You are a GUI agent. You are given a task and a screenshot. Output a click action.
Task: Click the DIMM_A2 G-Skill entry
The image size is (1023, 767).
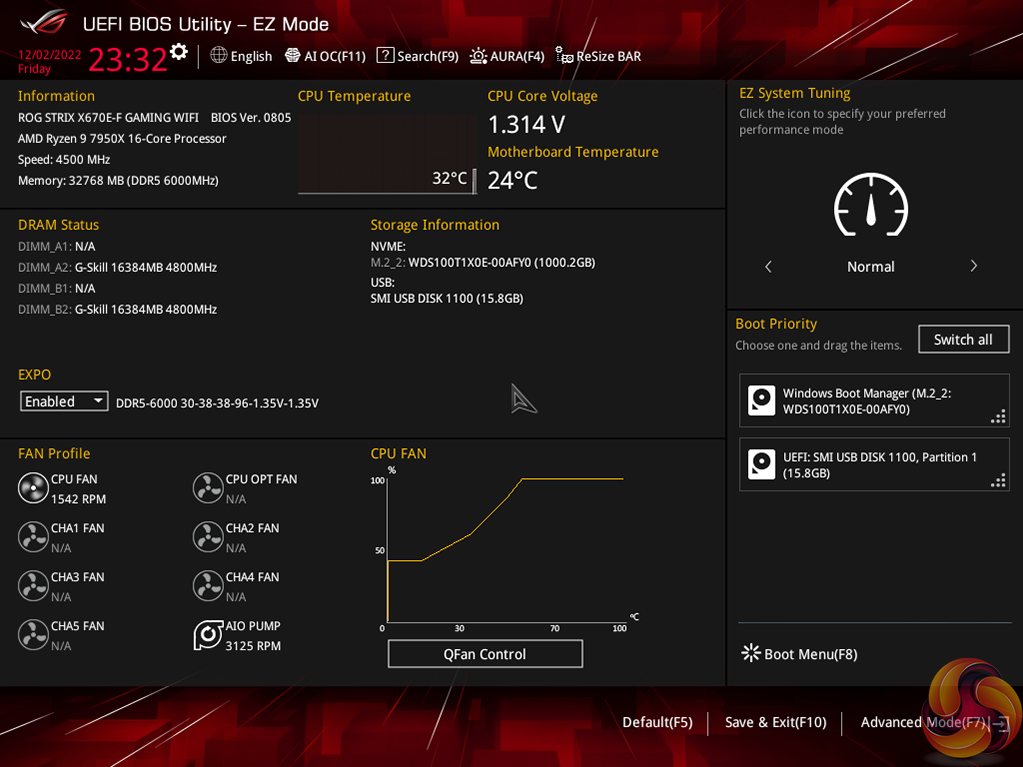117,267
